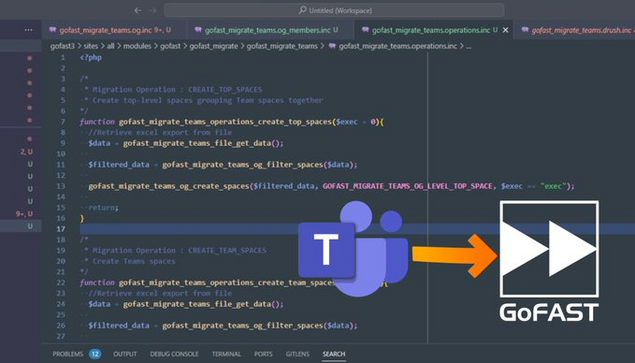Switch to the gofast_migrate_teams.og_members.inc tab

pos(271,30)
